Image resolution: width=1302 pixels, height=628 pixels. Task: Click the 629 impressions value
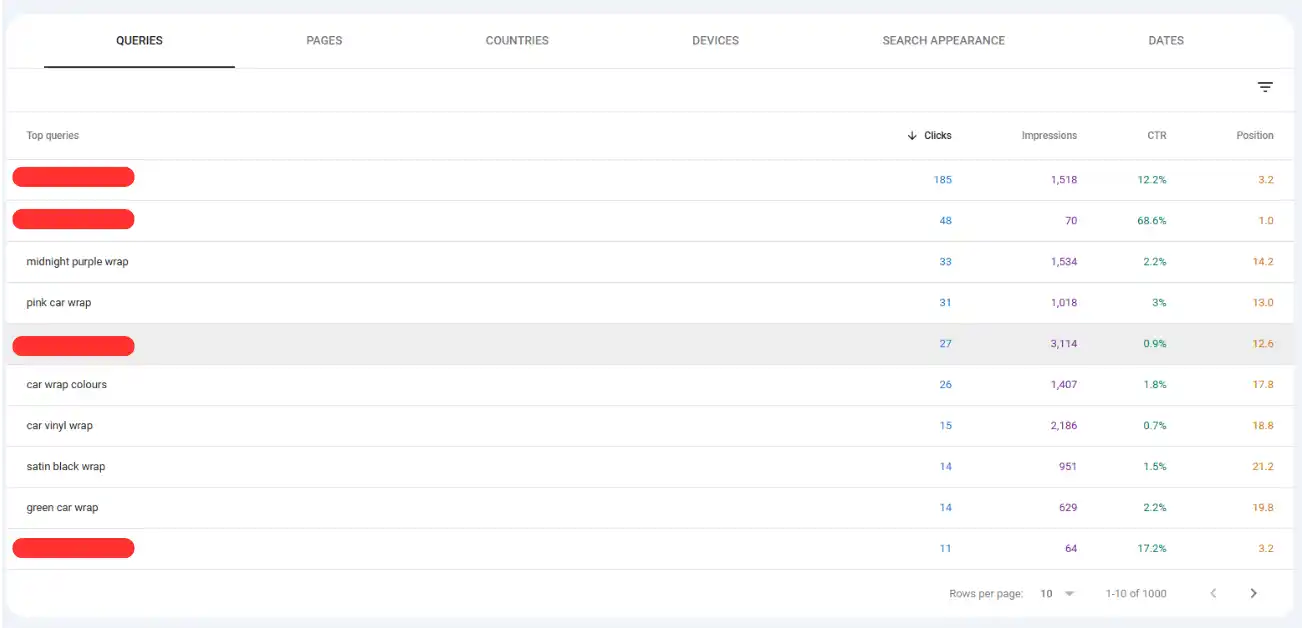(x=1068, y=508)
